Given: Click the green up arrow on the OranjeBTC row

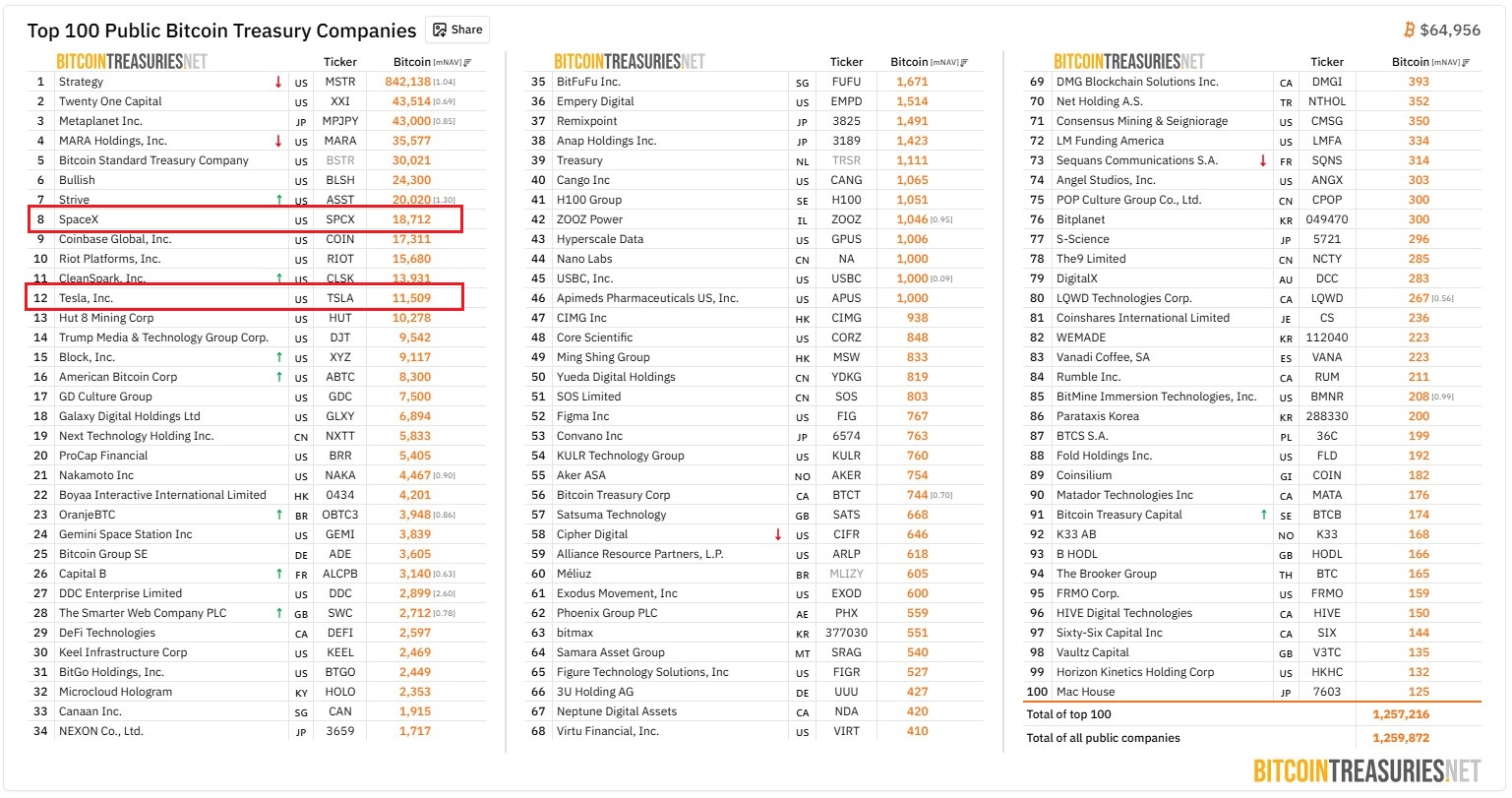Looking at the screenshot, I should (279, 515).
